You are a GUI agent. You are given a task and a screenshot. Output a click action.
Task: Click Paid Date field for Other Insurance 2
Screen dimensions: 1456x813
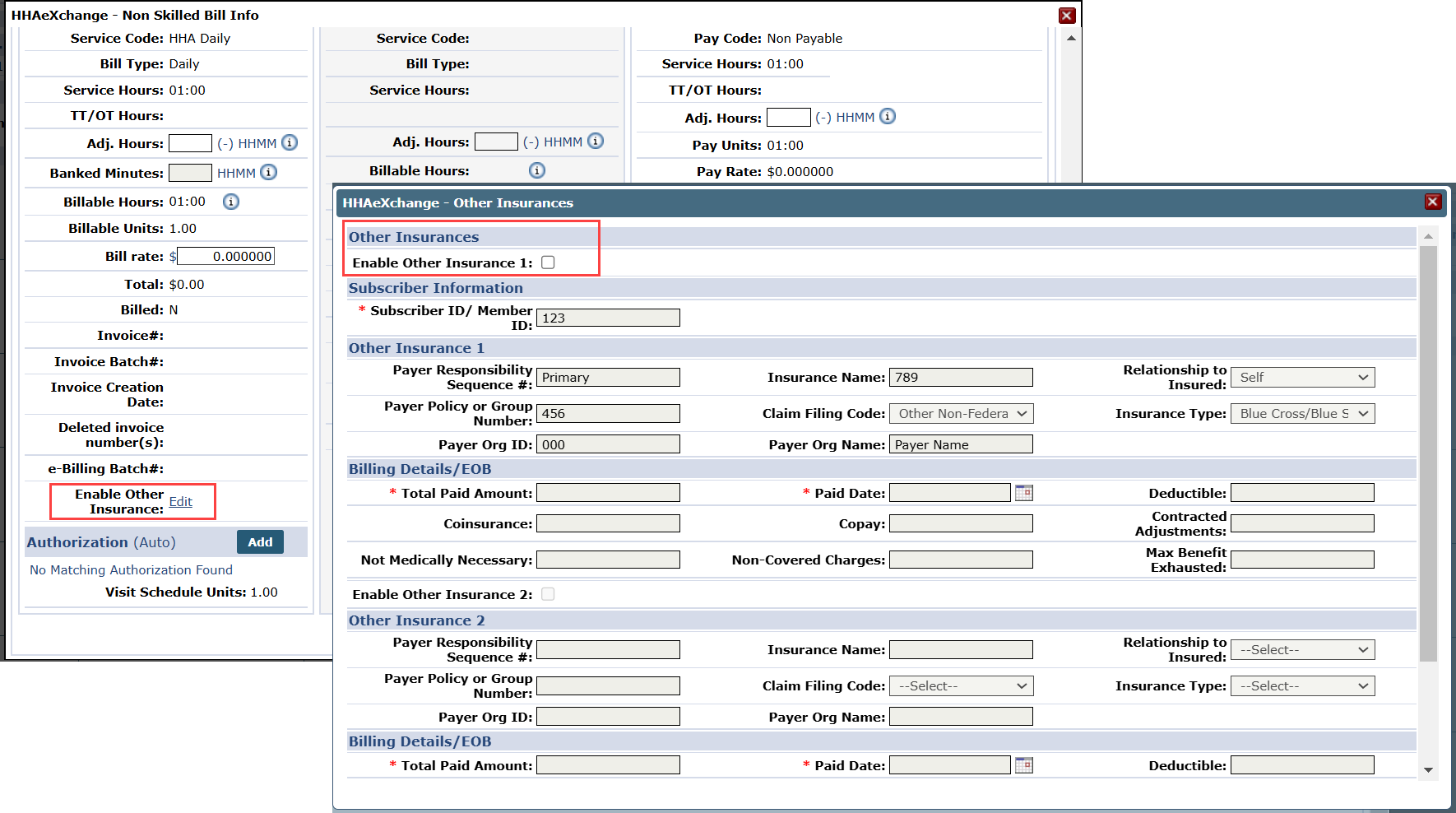point(950,765)
